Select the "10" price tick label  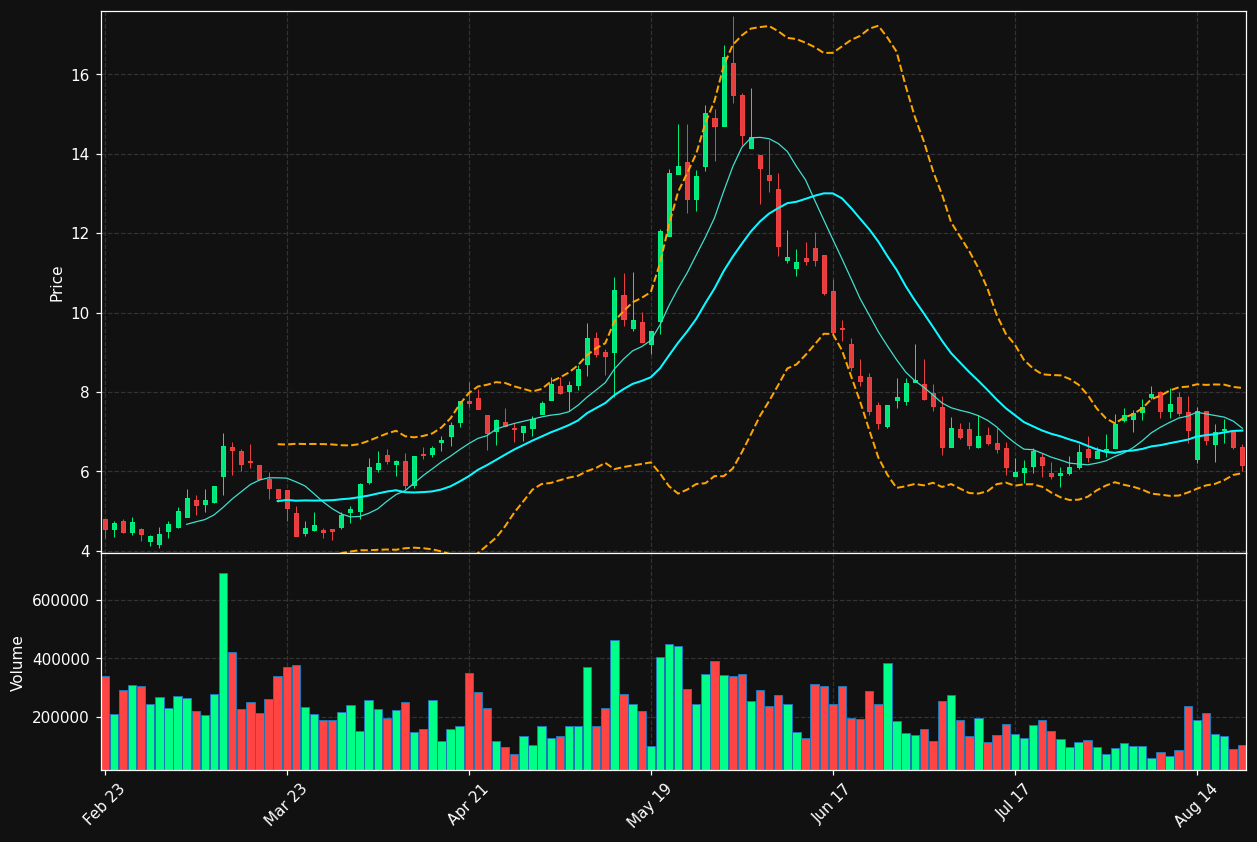(x=80, y=314)
